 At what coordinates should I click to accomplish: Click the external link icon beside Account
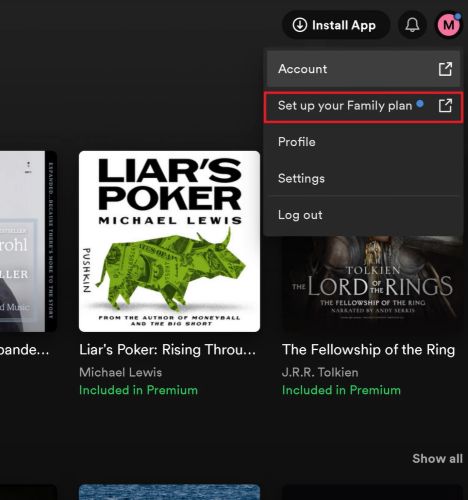pos(445,69)
